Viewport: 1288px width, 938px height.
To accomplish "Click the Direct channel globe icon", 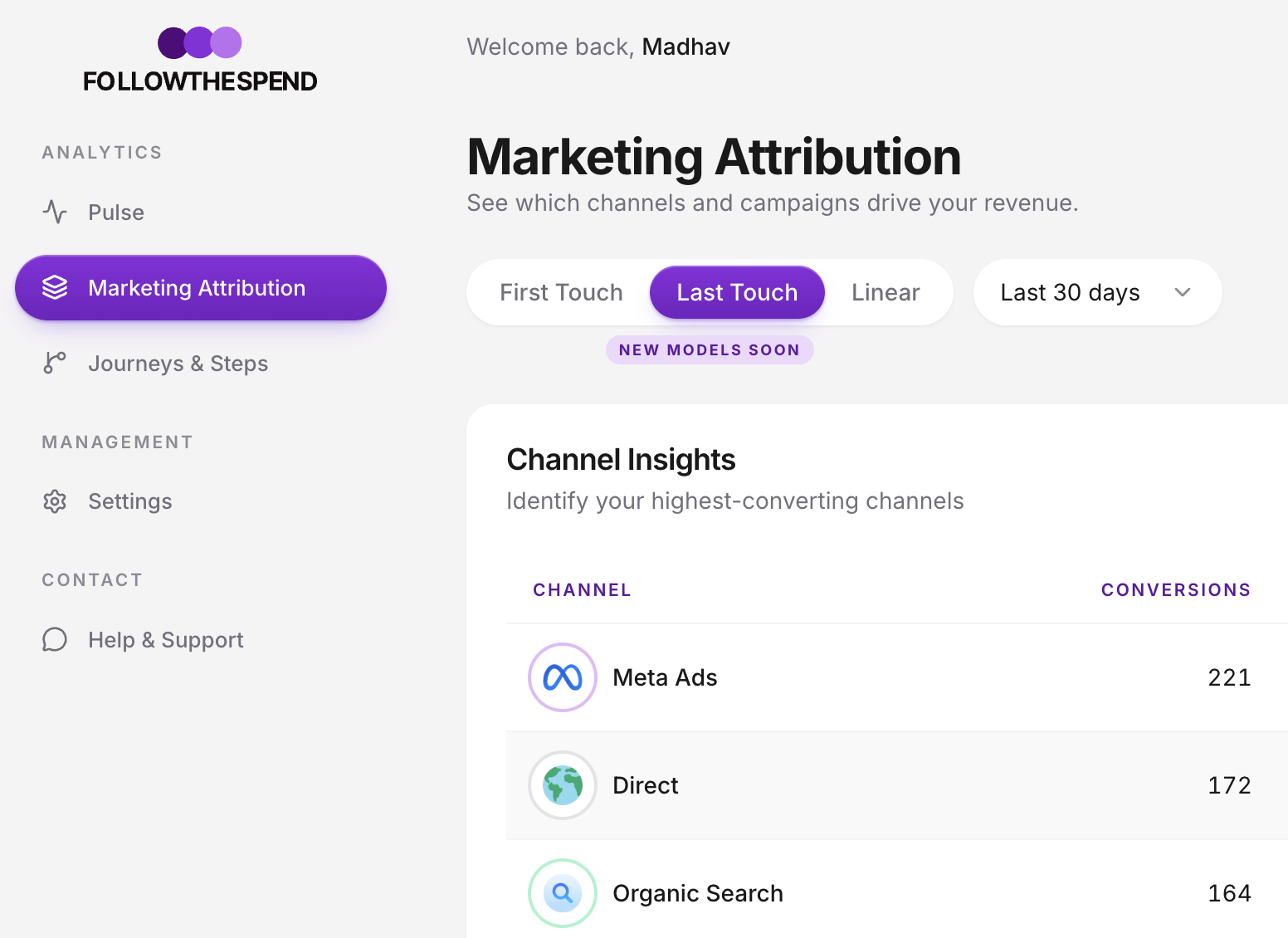I will [563, 785].
